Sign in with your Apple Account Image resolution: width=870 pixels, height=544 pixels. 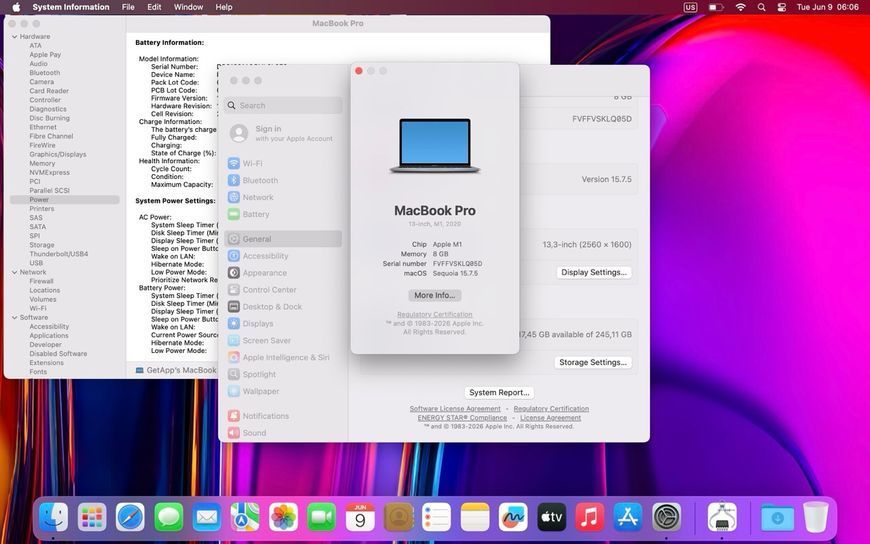(283, 133)
